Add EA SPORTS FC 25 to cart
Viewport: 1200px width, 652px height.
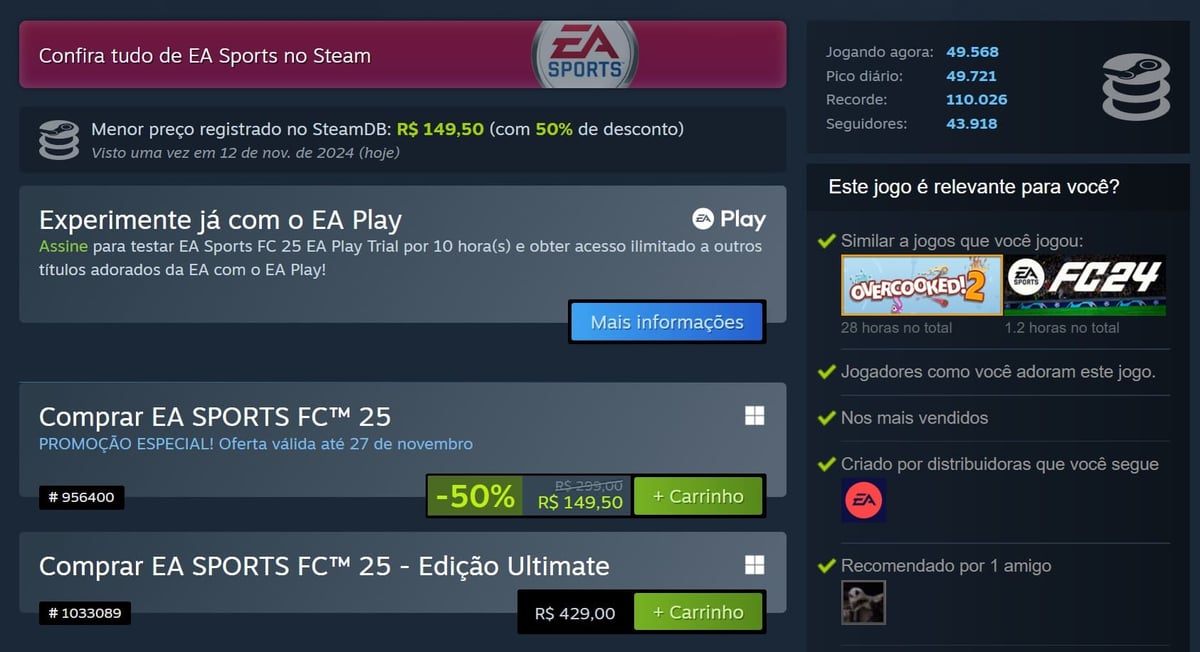pyautogui.click(x=698, y=496)
